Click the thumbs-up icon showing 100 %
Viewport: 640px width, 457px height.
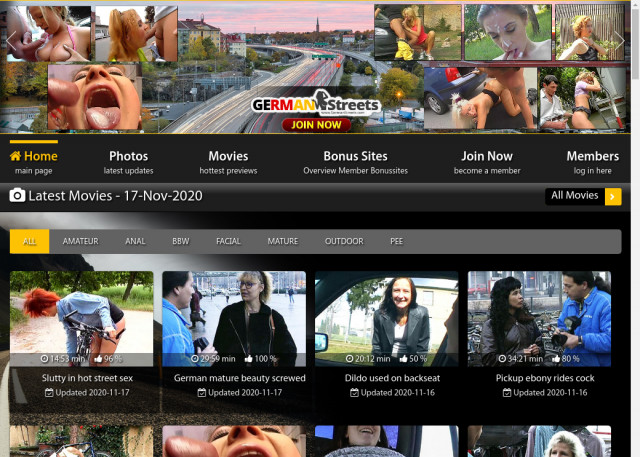(249, 359)
